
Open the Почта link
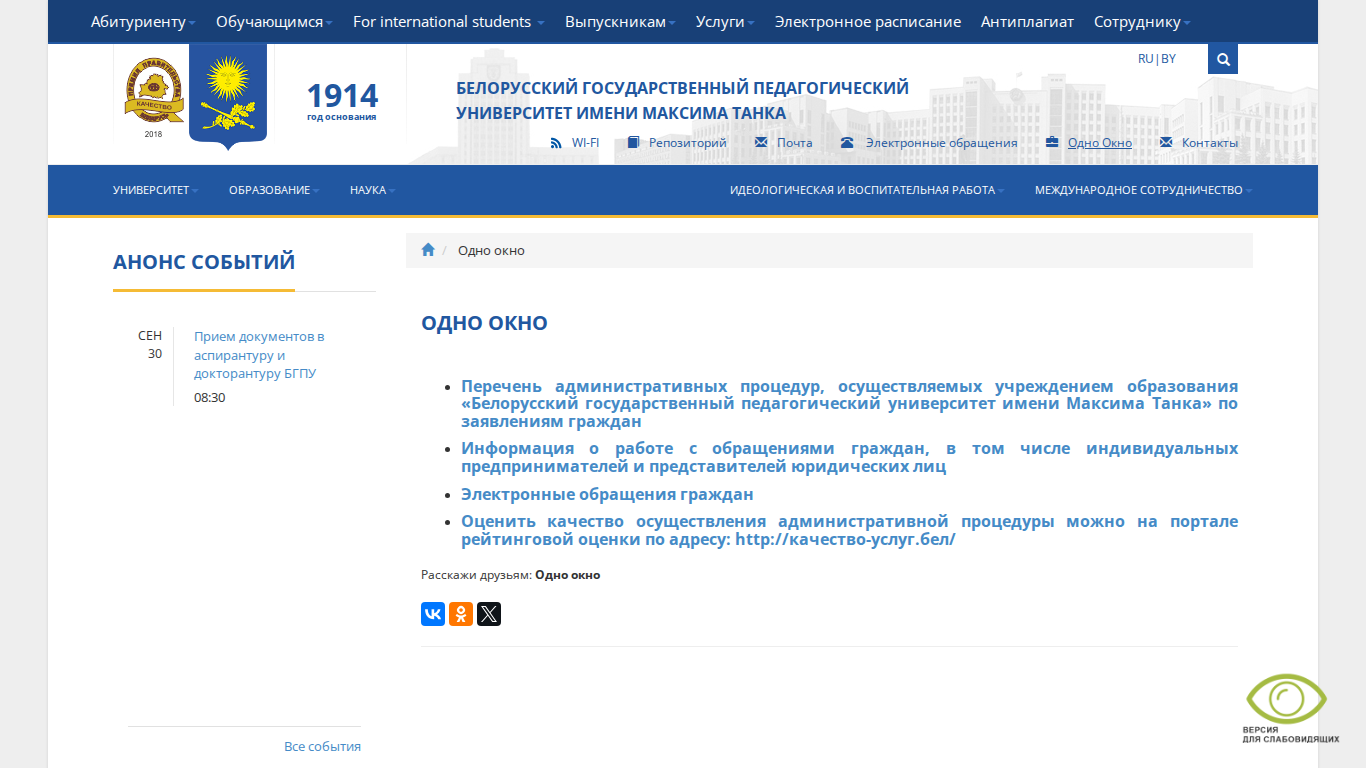click(x=795, y=143)
